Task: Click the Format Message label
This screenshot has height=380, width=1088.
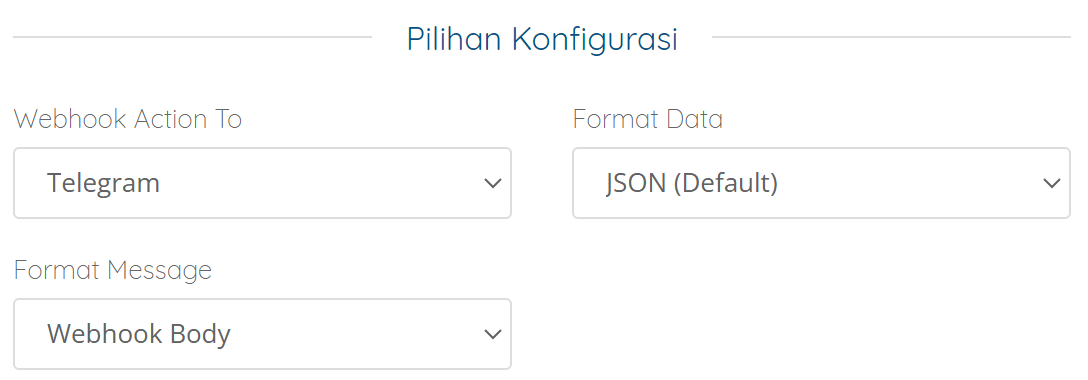Action: pos(112,270)
